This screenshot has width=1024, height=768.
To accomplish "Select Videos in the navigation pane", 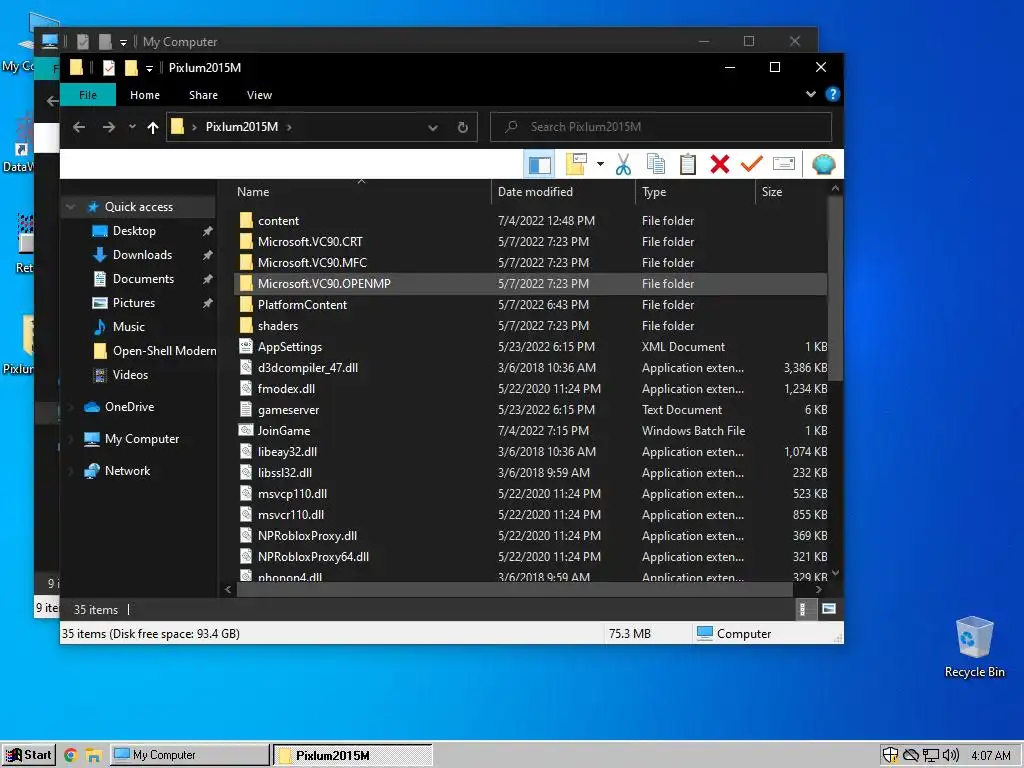I will 130,375.
